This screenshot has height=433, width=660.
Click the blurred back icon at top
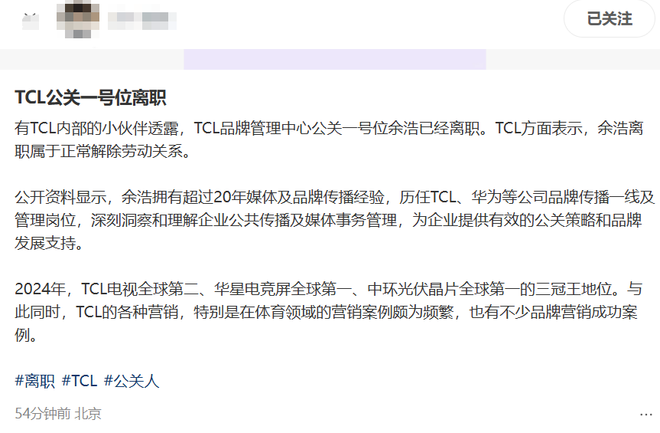coord(30,21)
